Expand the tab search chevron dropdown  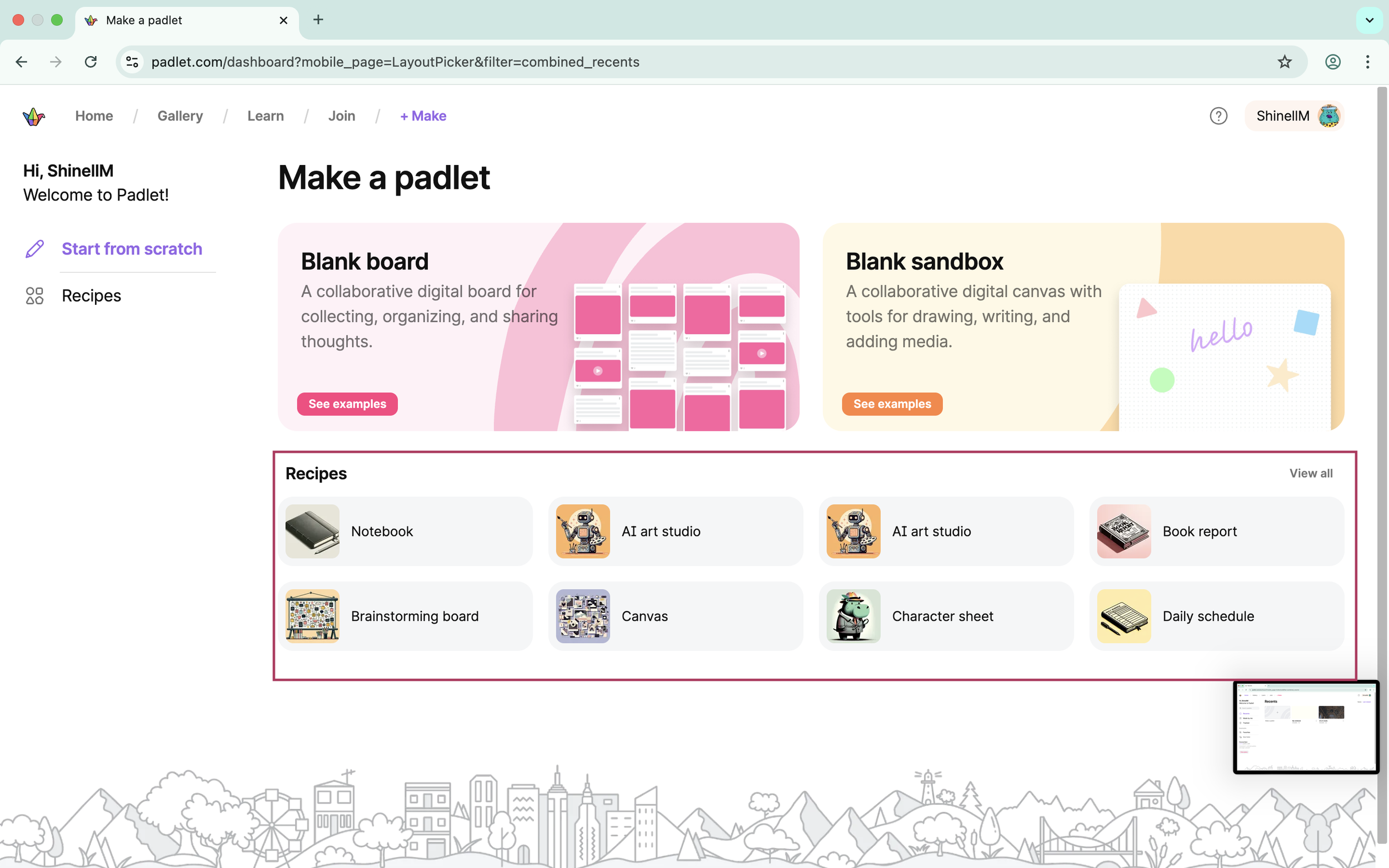(1369, 20)
